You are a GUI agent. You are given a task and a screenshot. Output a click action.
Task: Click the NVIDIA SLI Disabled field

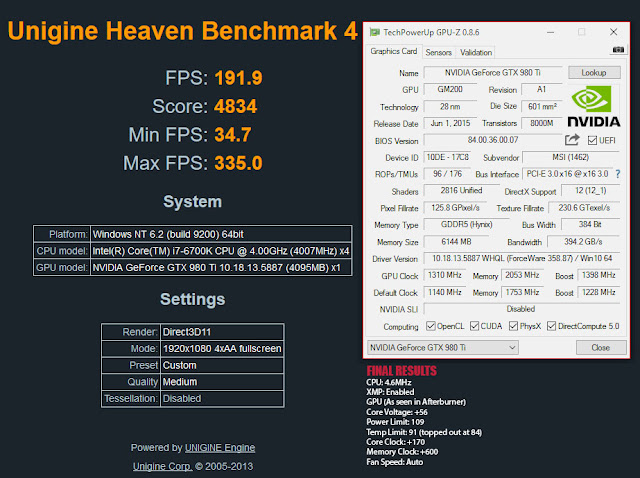[x=522, y=309]
